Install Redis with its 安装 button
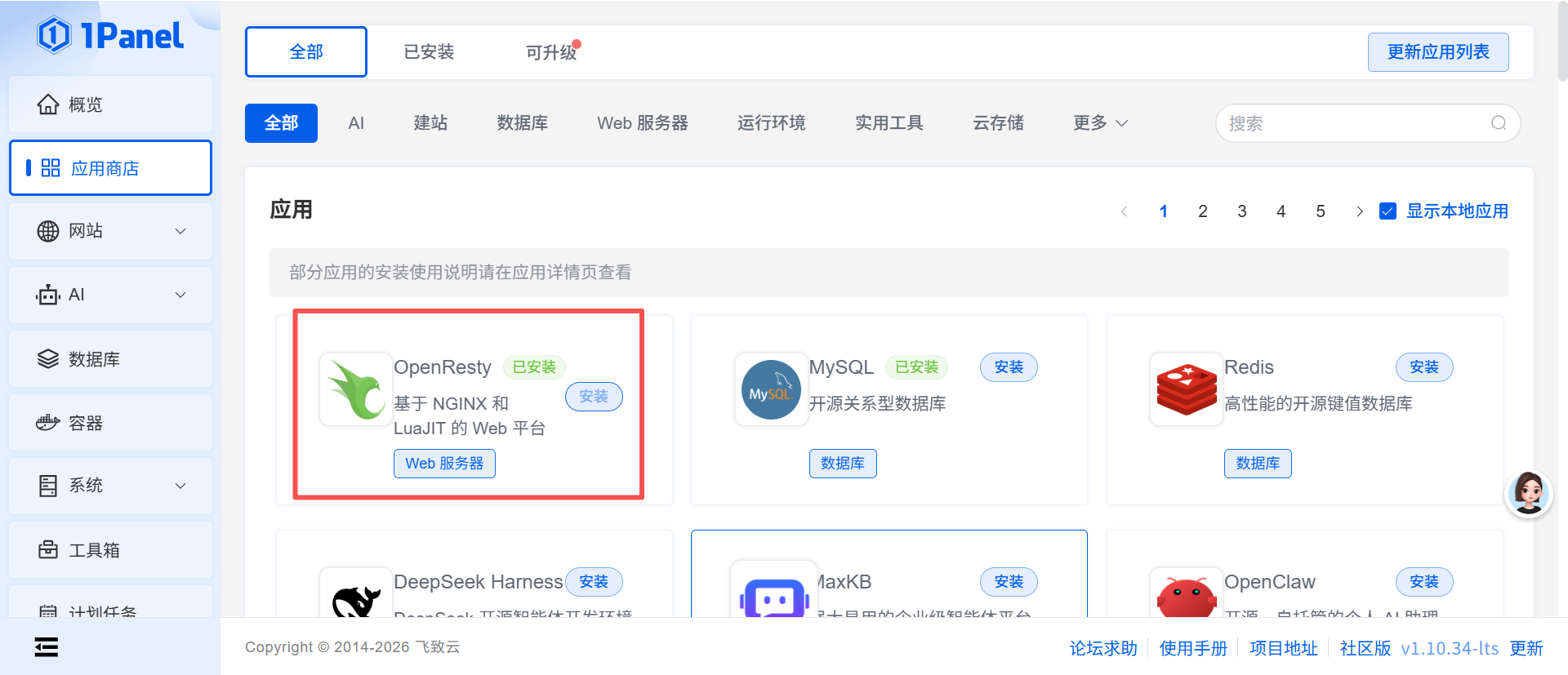 tap(1423, 367)
